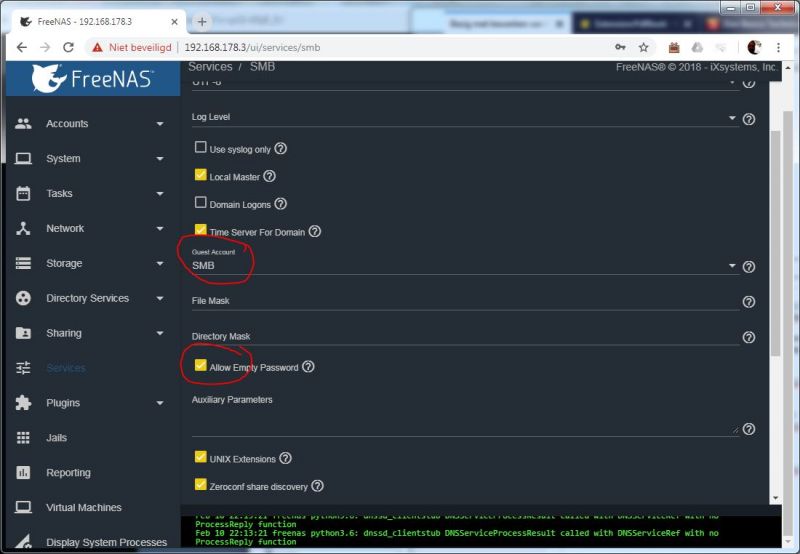Click the Services sliders icon
This screenshot has height=554, width=800.
[x=23, y=368]
